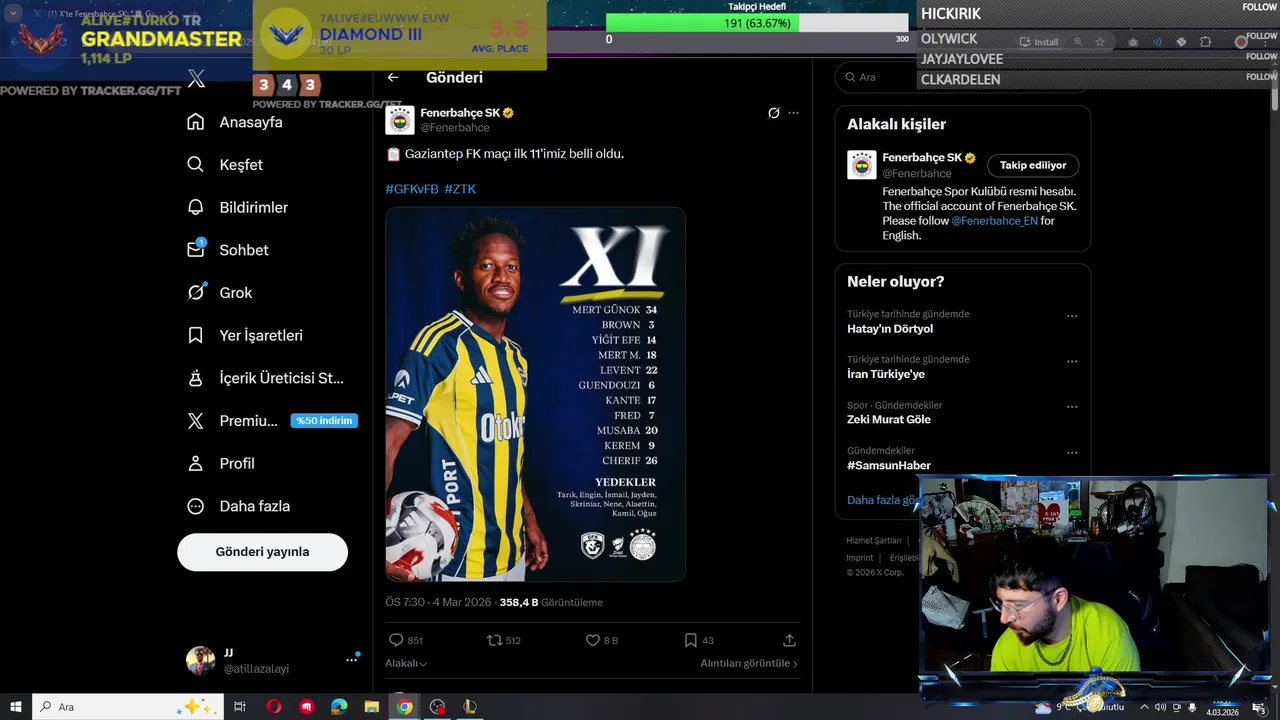Open trend İran Türkiye'ye
Viewport: 1280px width, 720px height.
tap(886, 374)
